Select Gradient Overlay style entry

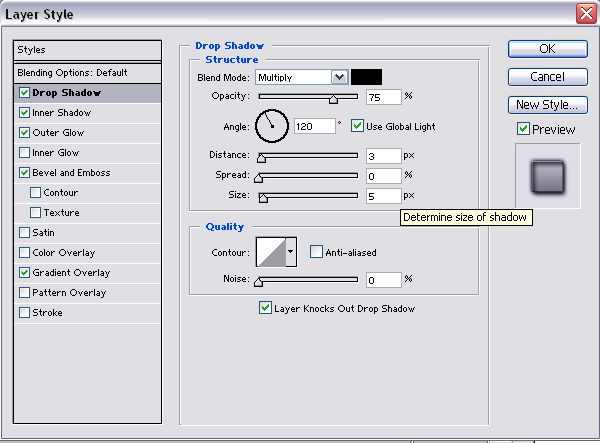pos(70,273)
